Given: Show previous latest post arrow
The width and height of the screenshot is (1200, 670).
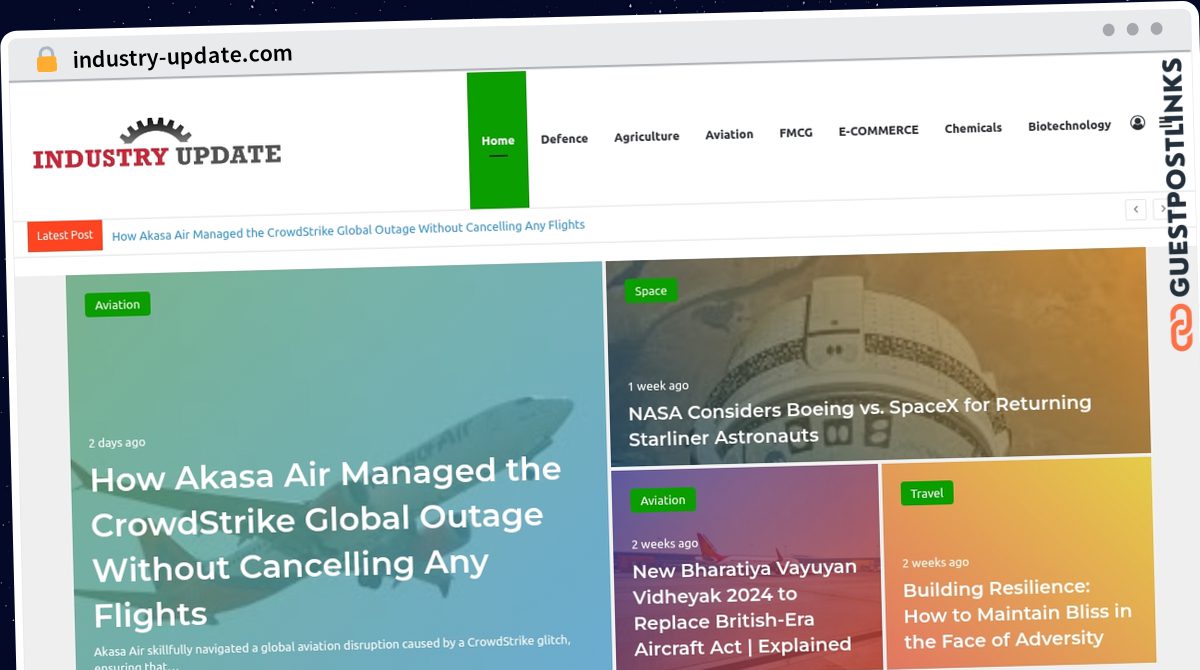Looking at the screenshot, I should (x=1136, y=209).
